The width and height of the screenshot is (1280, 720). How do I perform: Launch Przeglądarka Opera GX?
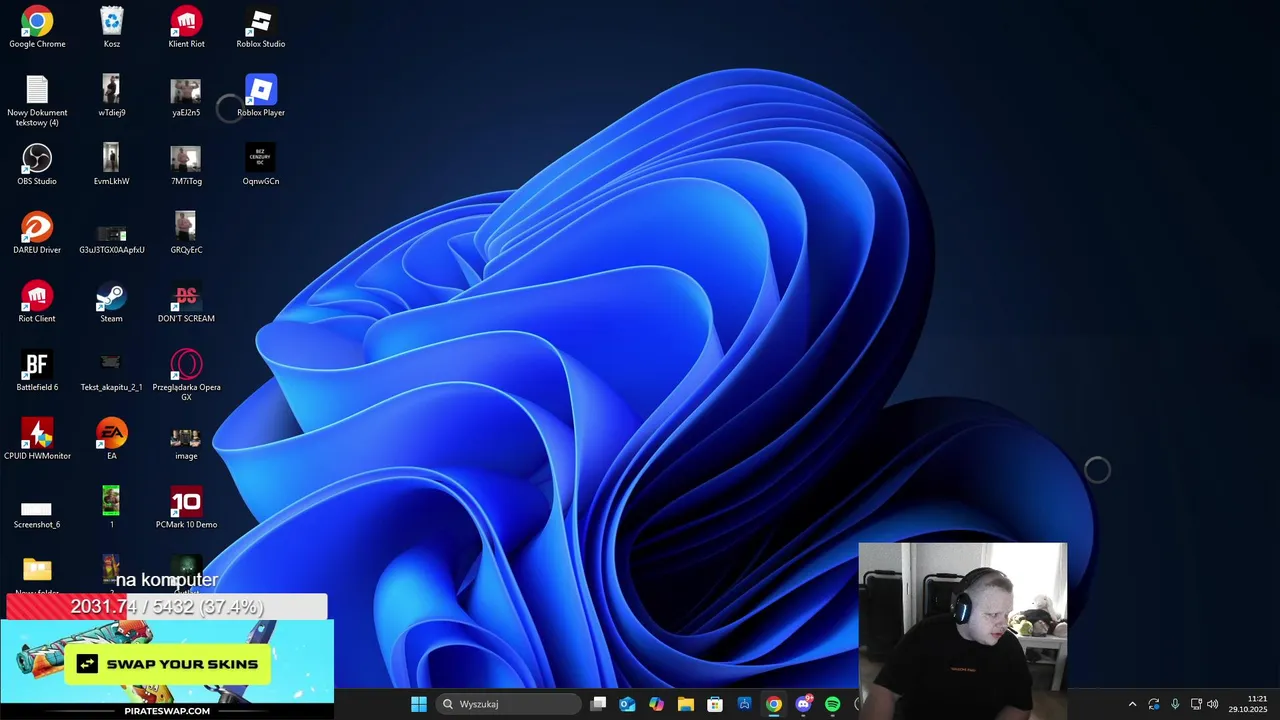pos(186,376)
